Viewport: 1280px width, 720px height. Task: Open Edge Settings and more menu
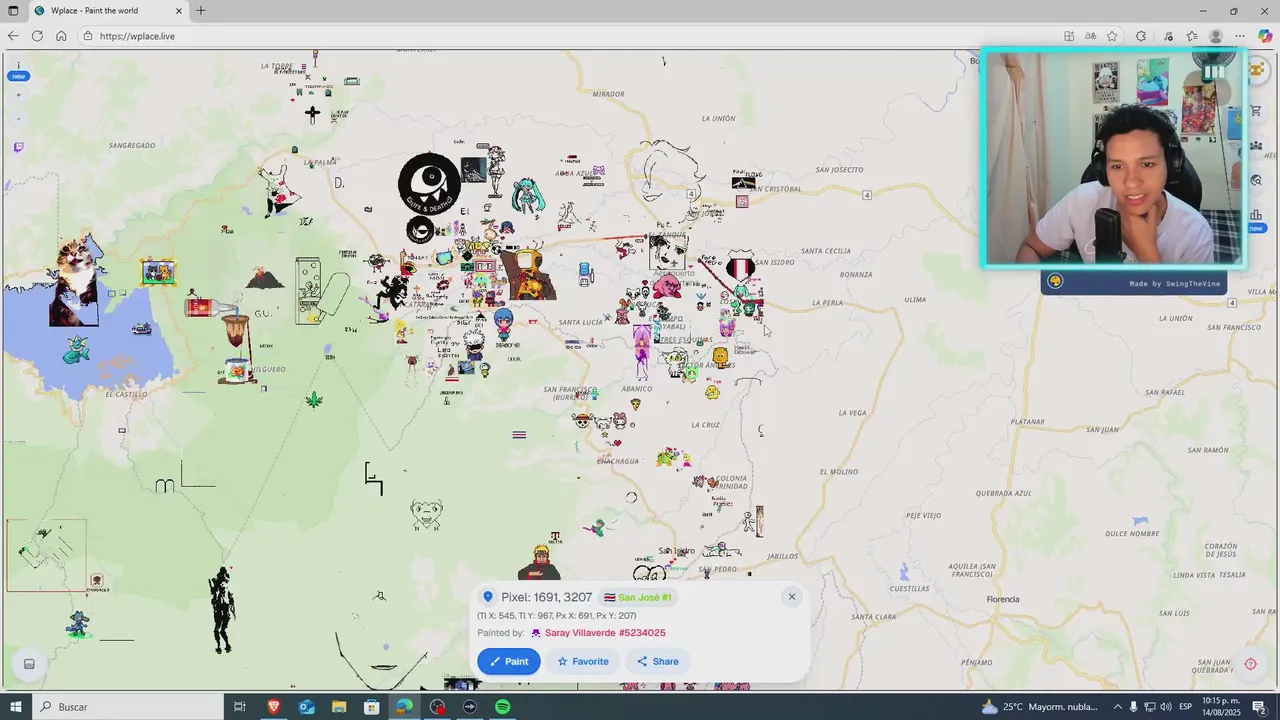(x=1240, y=36)
